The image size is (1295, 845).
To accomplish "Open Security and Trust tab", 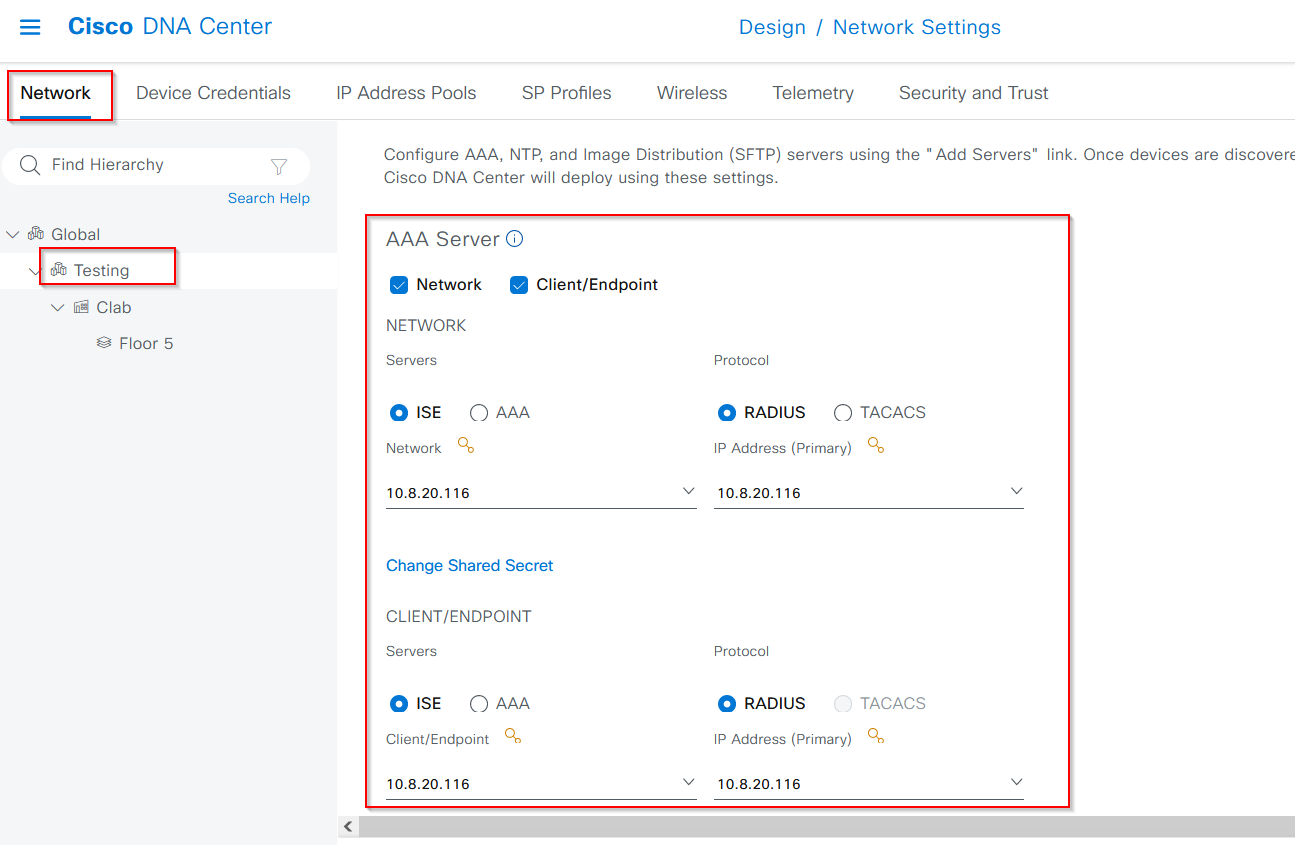I will [x=973, y=93].
